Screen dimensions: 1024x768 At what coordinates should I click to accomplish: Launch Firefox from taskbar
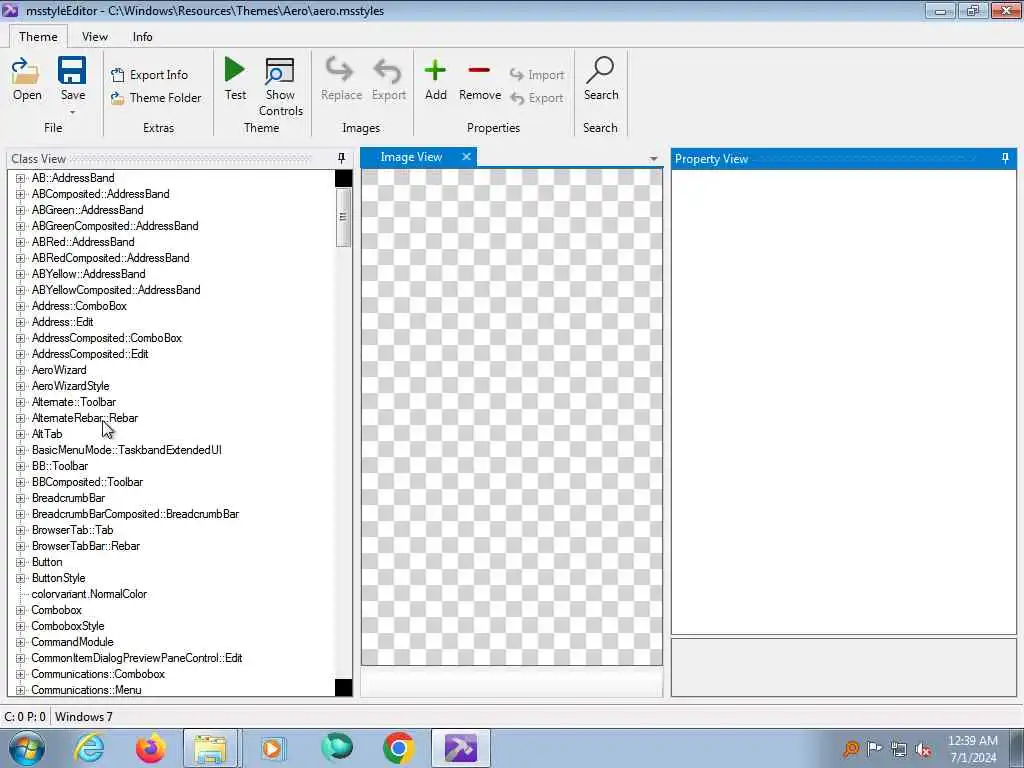pyautogui.click(x=150, y=748)
